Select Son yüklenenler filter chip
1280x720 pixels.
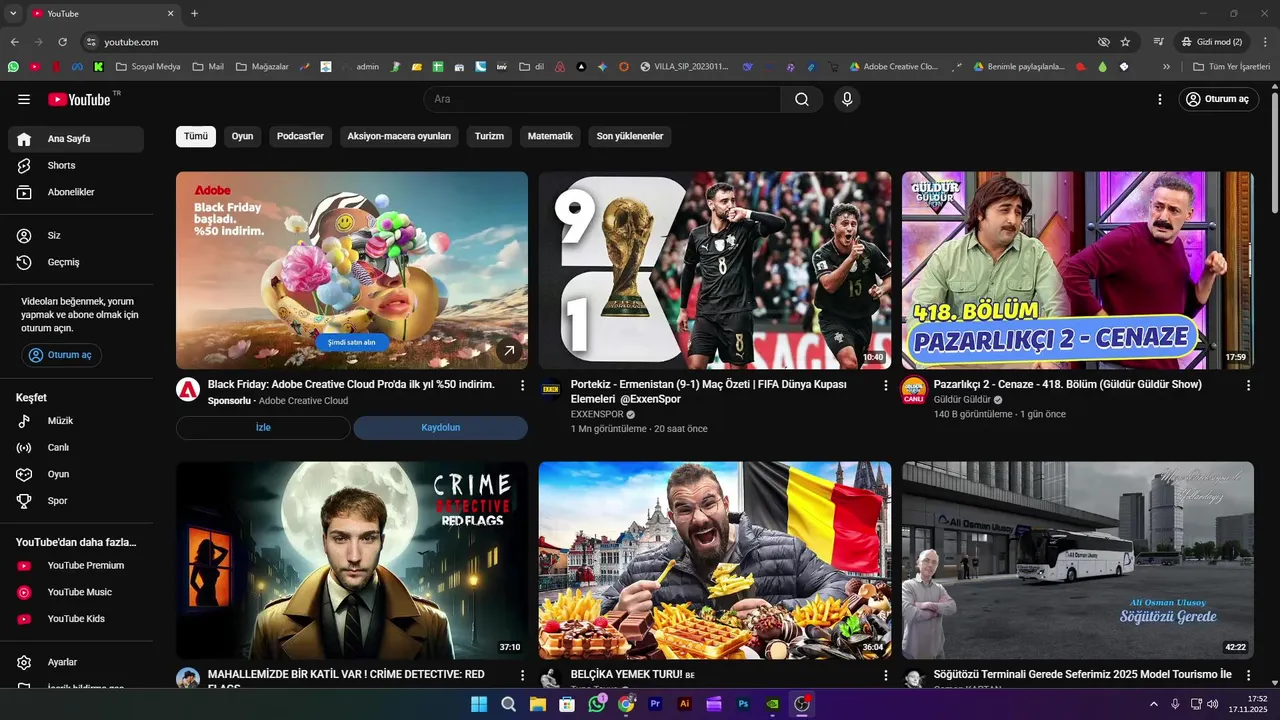(630, 136)
